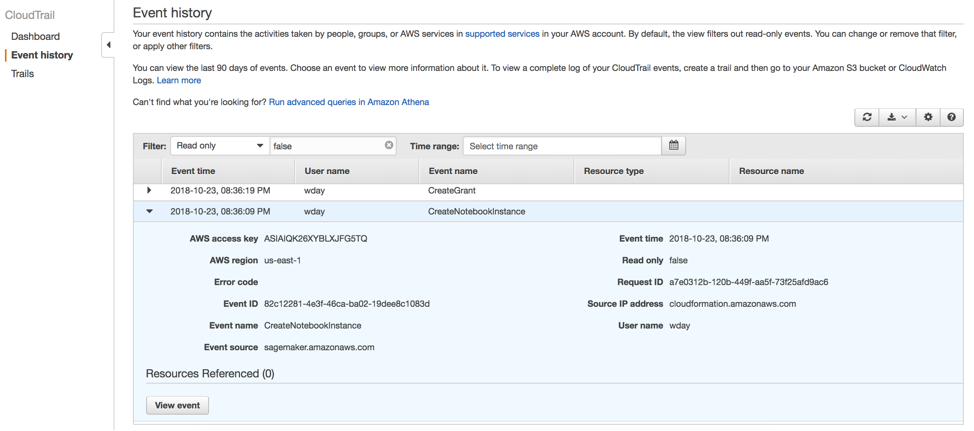Click the Select time range field
The height and width of the screenshot is (431, 974).
click(x=562, y=146)
